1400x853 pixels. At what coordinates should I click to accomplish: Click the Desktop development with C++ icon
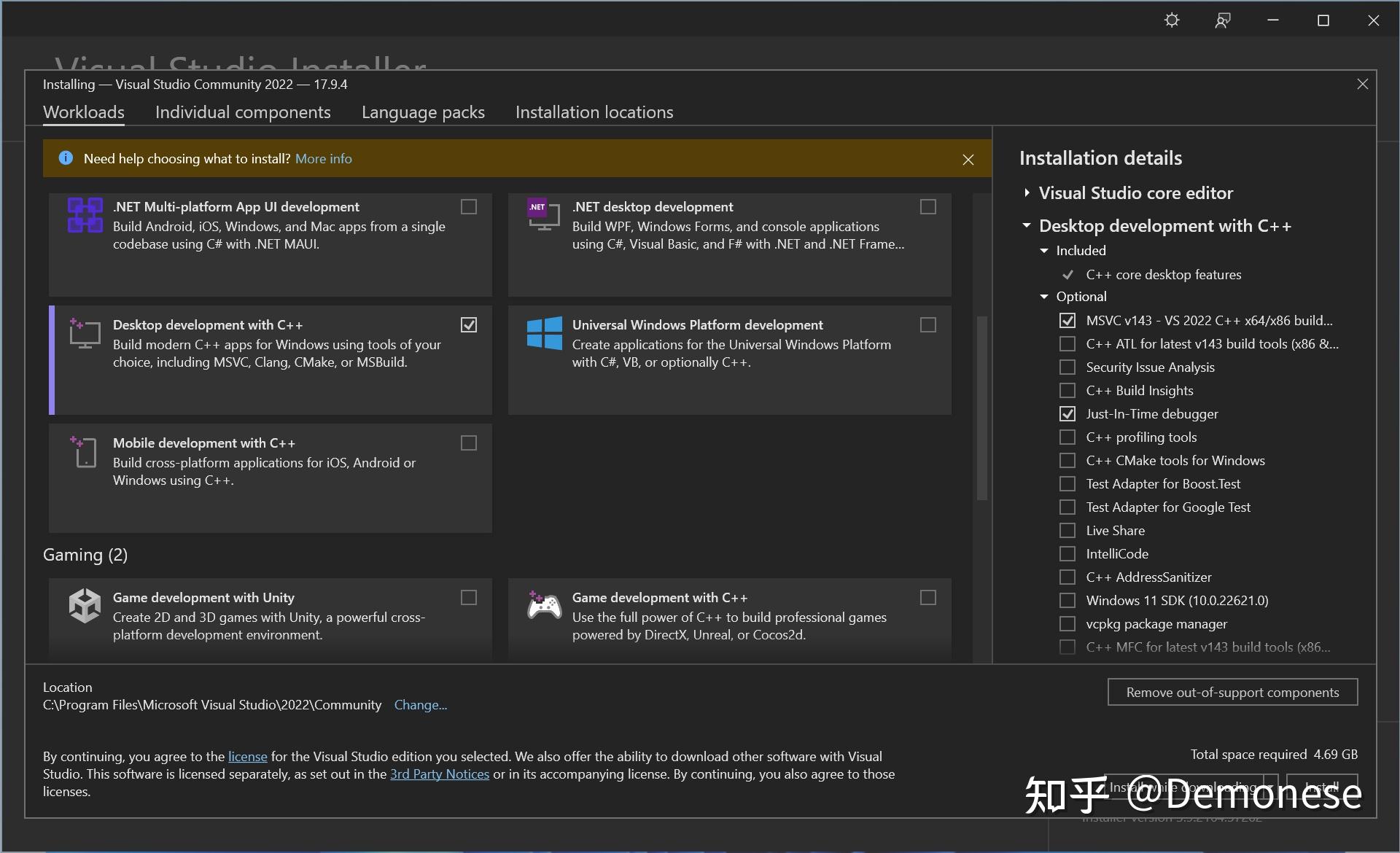pyautogui.click(x=84, y=333)
